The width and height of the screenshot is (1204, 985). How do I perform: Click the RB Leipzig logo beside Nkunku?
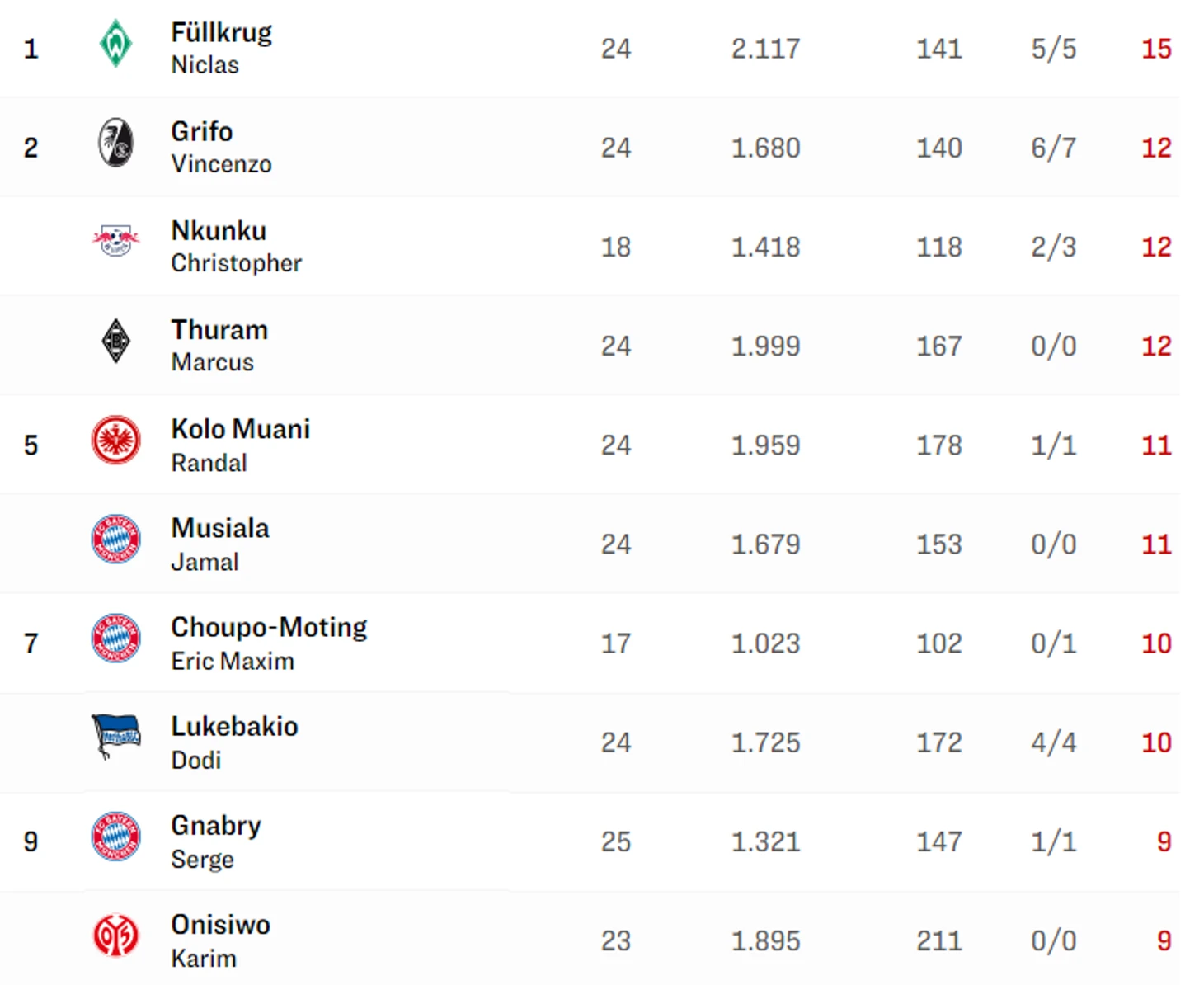click(x=115, y=241)
